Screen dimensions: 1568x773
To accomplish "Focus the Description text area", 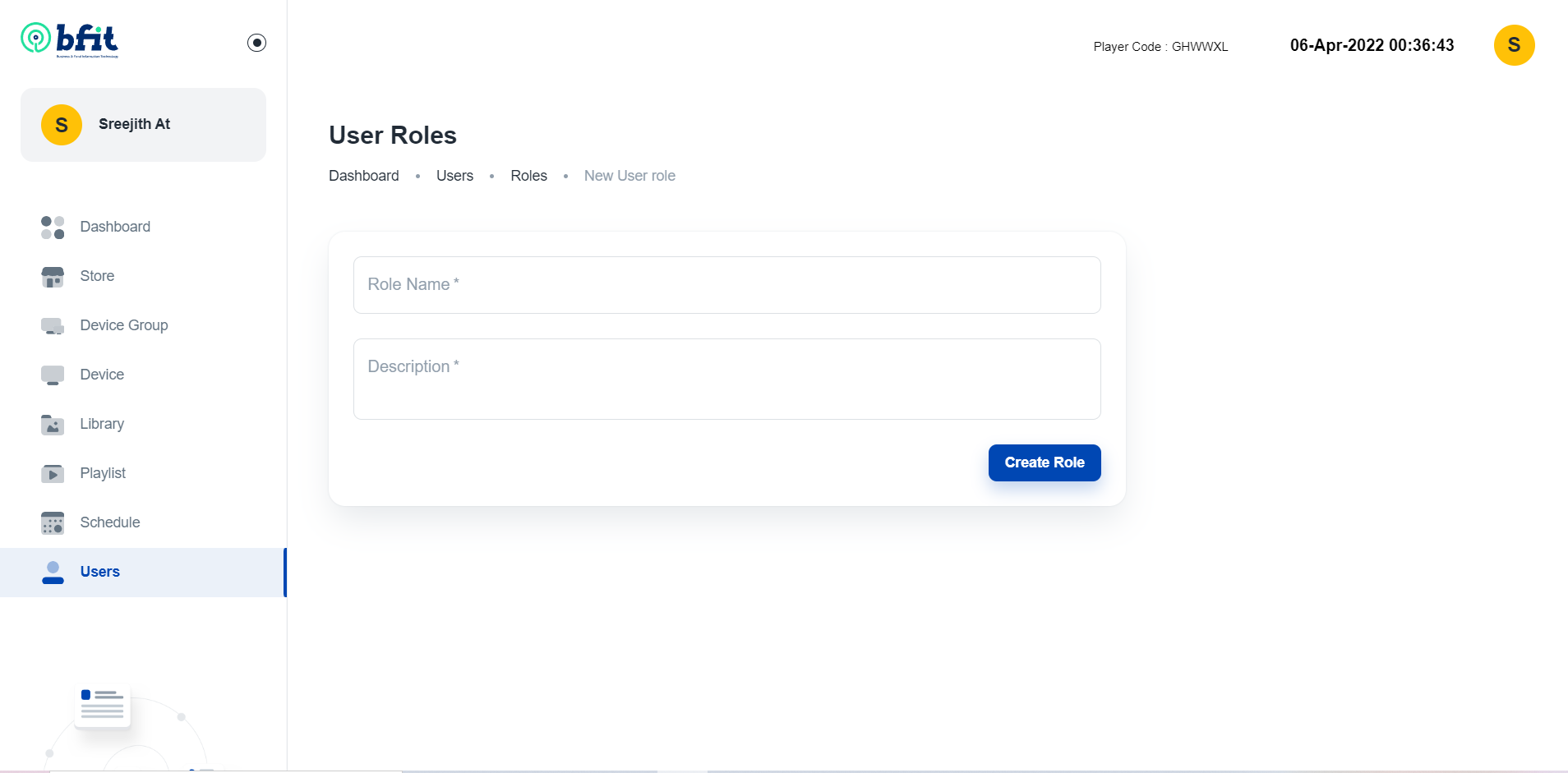I will [726, 380].
